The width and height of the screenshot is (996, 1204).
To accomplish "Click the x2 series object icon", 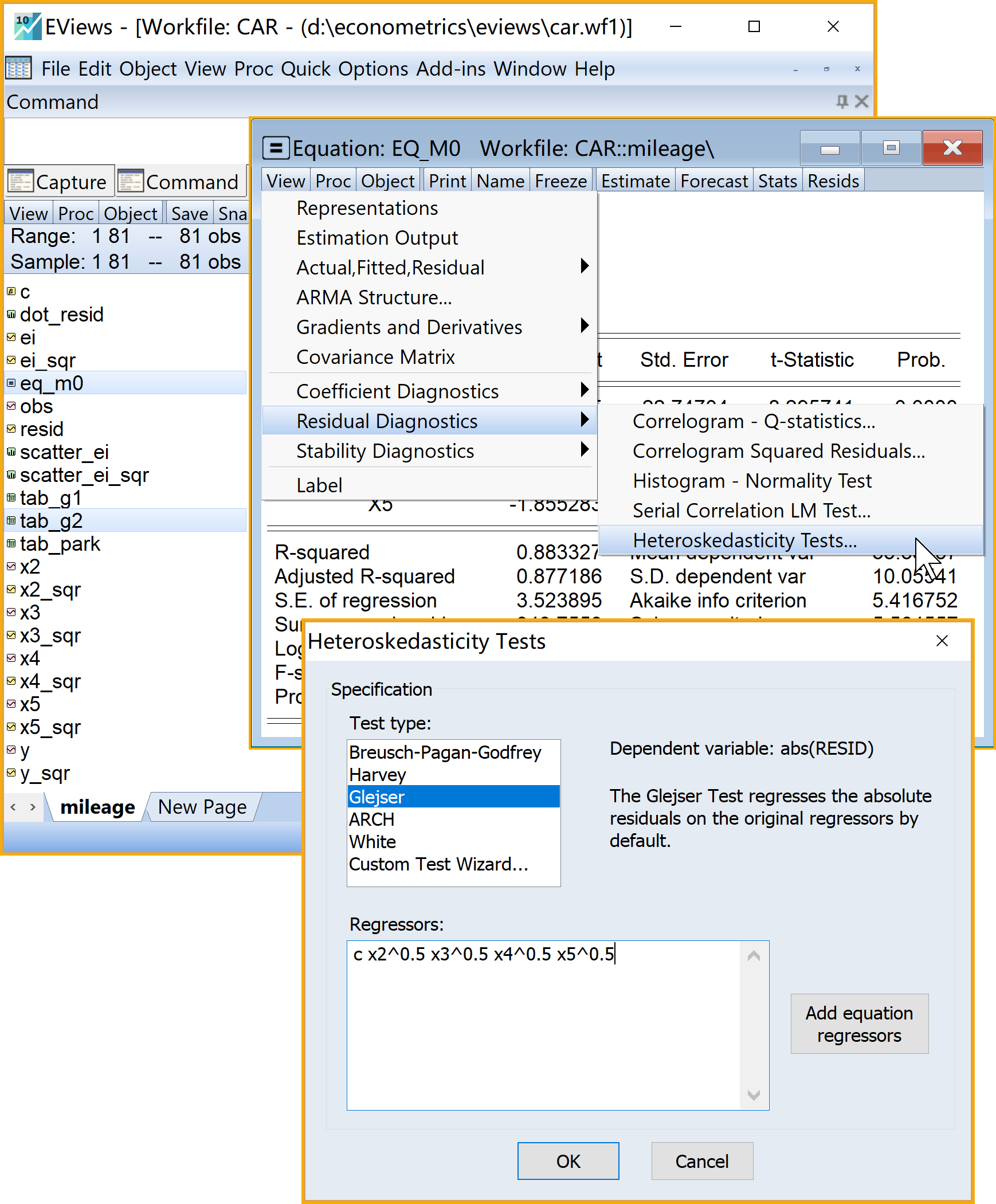I will click(x=11, y=566).
